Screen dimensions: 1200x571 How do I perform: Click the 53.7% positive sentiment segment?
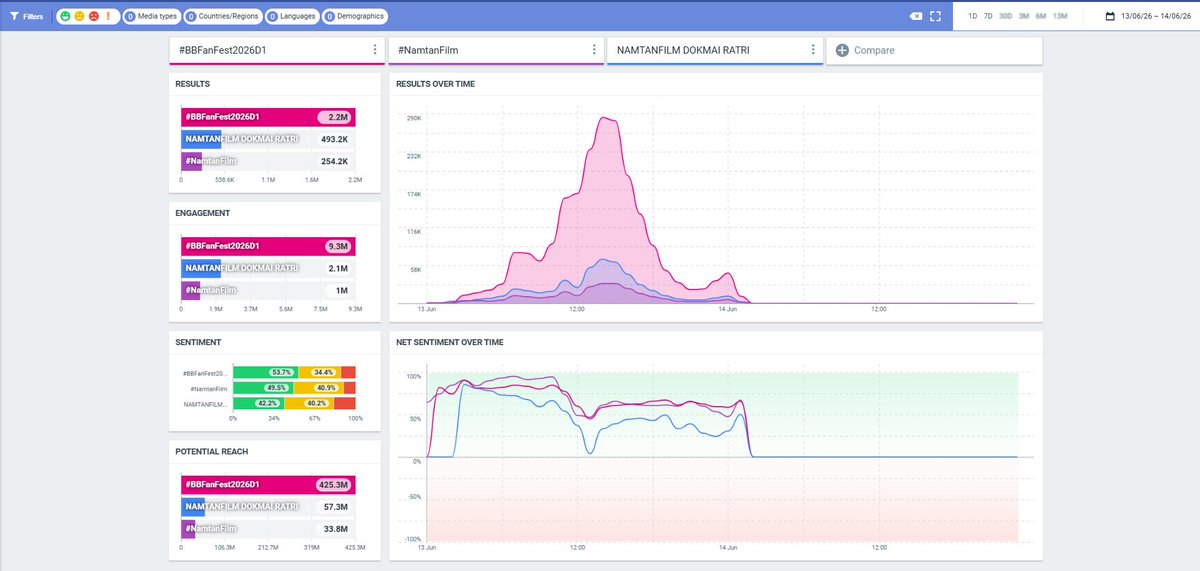pyautogui.click(x=265, y=372)
